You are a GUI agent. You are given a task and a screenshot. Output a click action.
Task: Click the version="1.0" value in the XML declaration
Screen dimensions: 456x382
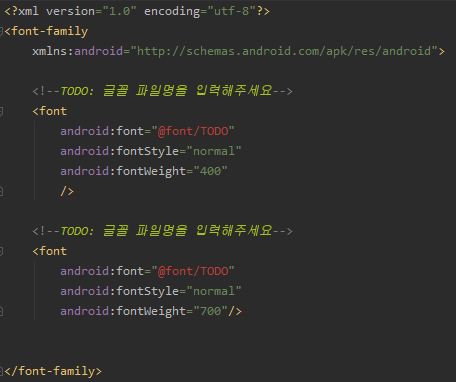click(119, 11)
